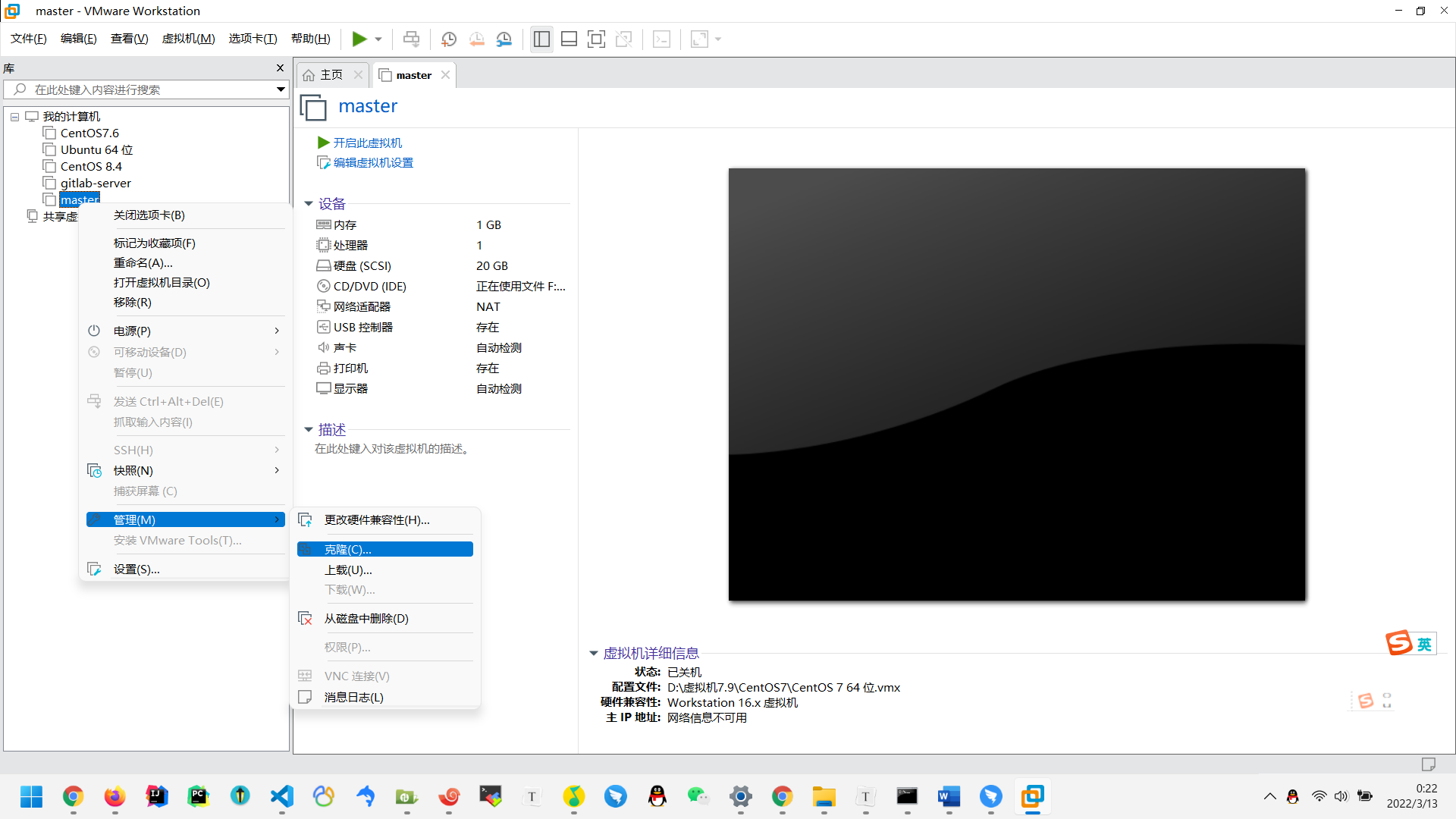Choose 克隆(C)... in manage submenu

click(385, 550)
